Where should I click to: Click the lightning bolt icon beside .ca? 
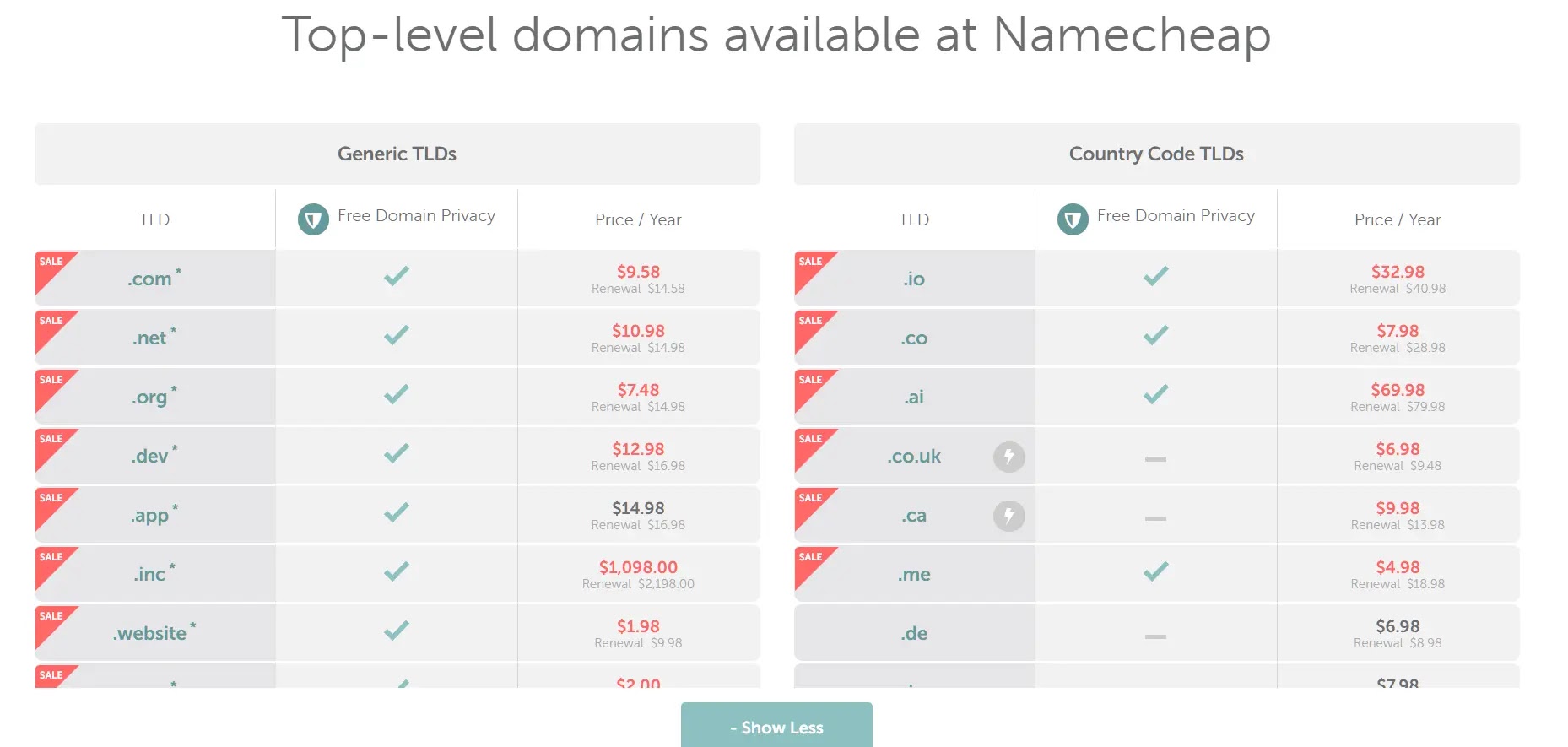(x=1008, y=516)
